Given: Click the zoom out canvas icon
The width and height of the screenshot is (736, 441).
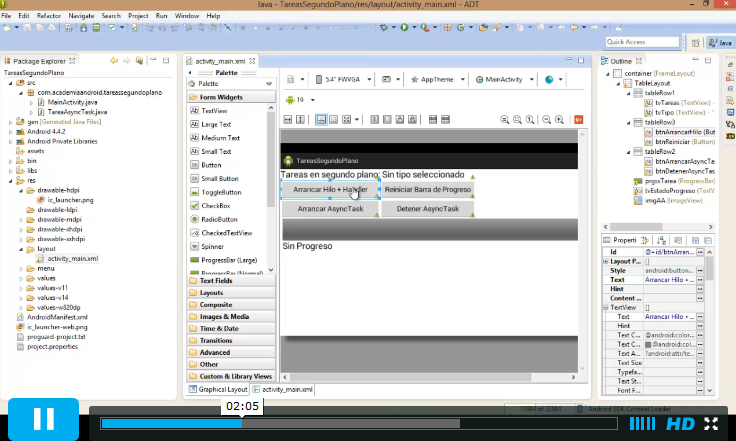Looking at the screenshot, I should click(546, 120).
